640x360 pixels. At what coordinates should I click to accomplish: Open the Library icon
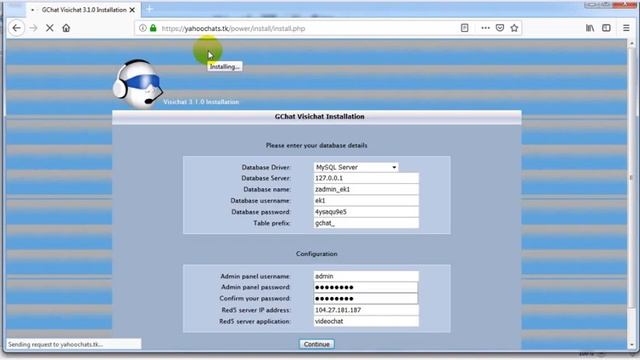[590, 28]
